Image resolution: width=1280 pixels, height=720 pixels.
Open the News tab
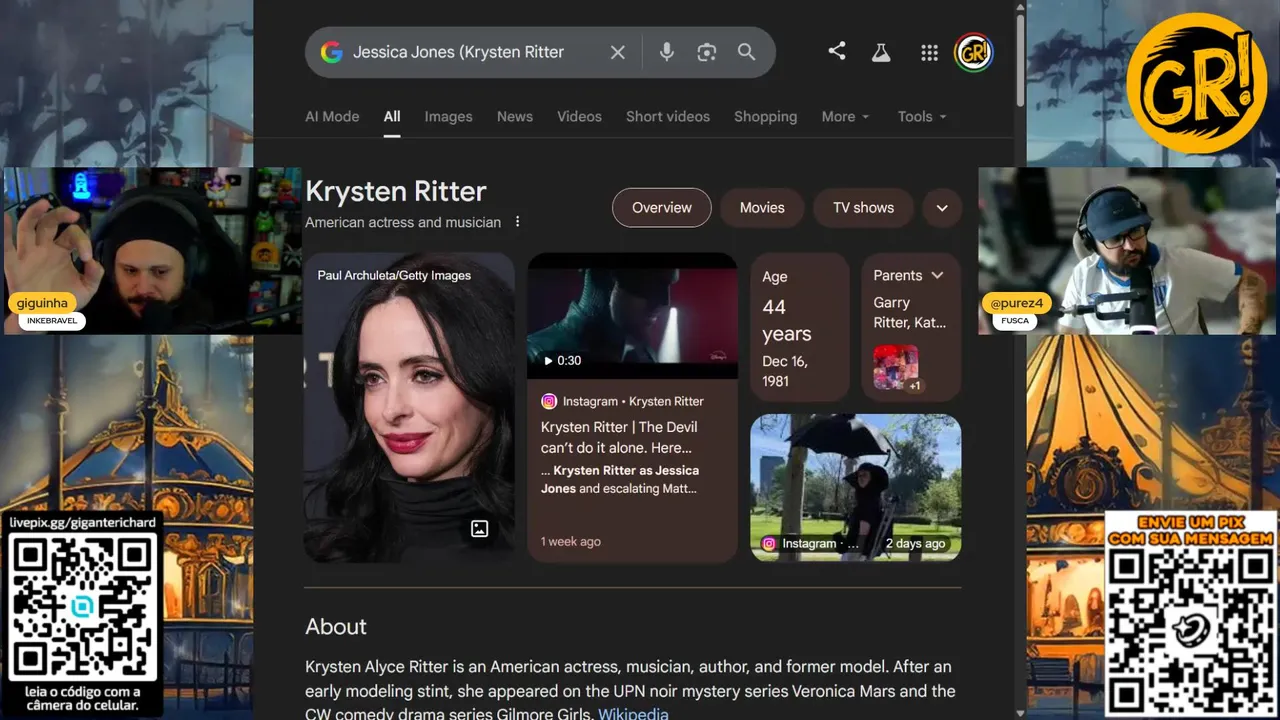pos(515,116)
